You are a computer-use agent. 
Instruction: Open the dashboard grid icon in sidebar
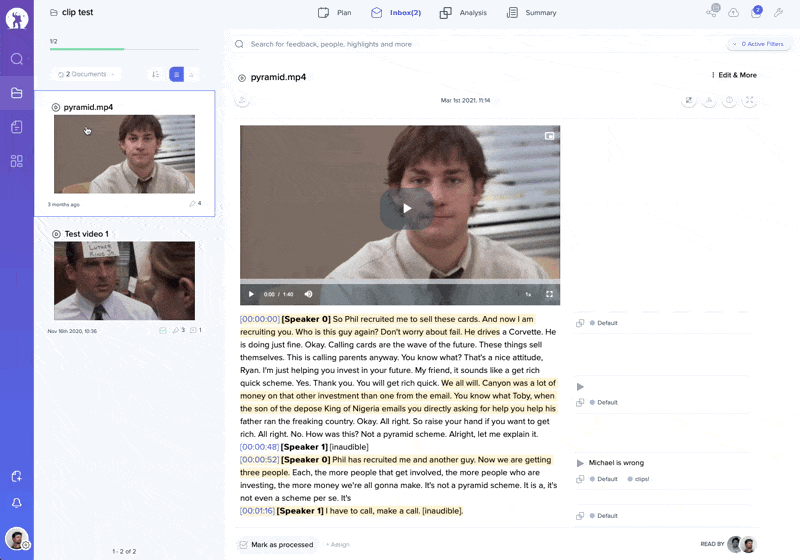point(17,161)
